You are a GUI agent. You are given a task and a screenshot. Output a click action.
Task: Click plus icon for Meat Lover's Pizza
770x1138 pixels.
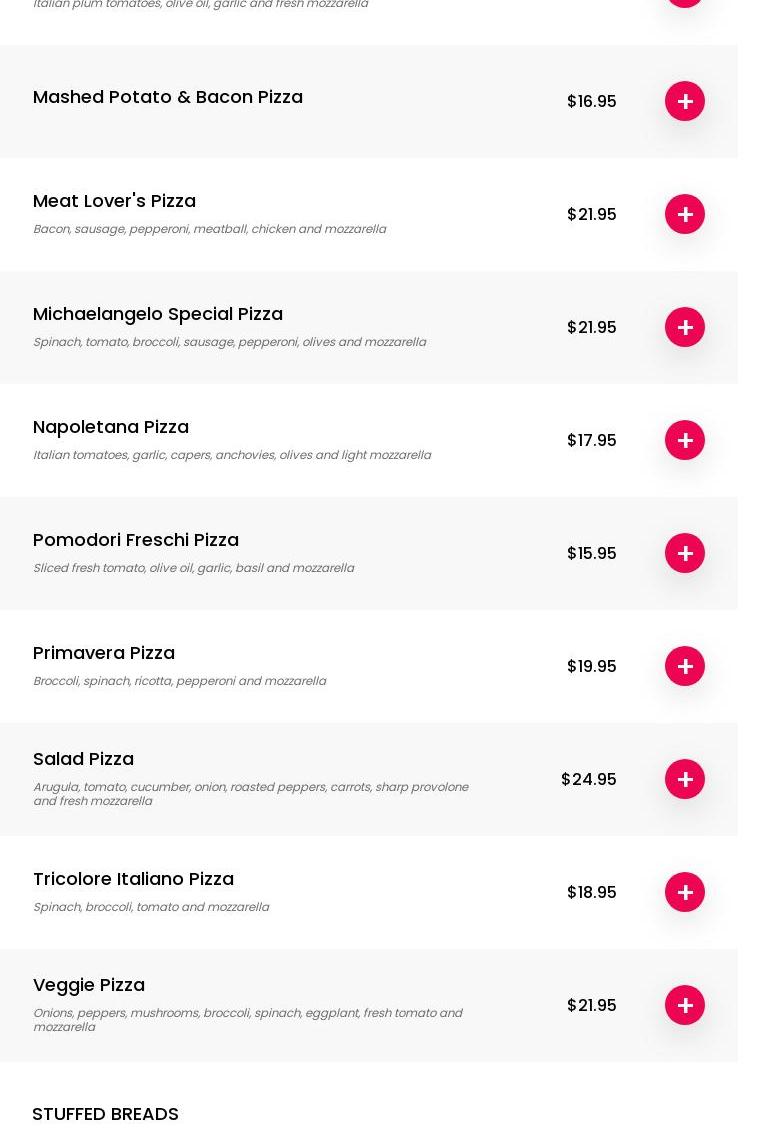pos(685,214)
